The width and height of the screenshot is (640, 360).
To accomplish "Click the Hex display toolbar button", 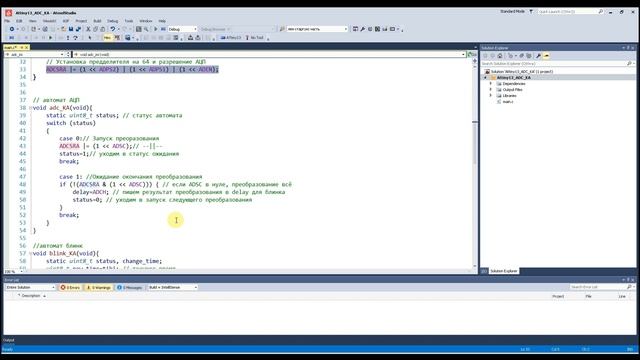I will coord(107,38).
